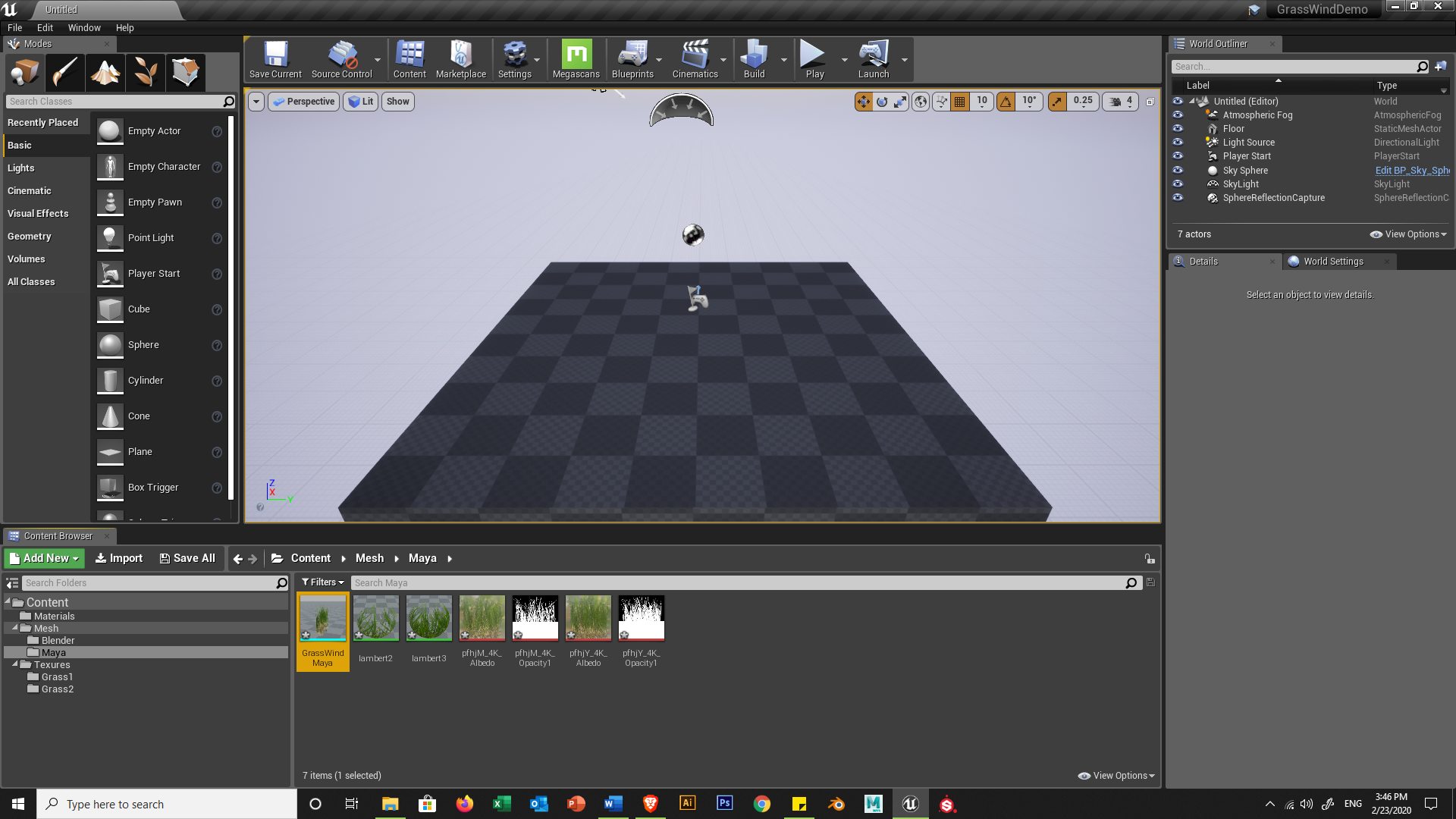Select the Foliage mode icon
Screen dimensions: 1456x819
point(146,73)
